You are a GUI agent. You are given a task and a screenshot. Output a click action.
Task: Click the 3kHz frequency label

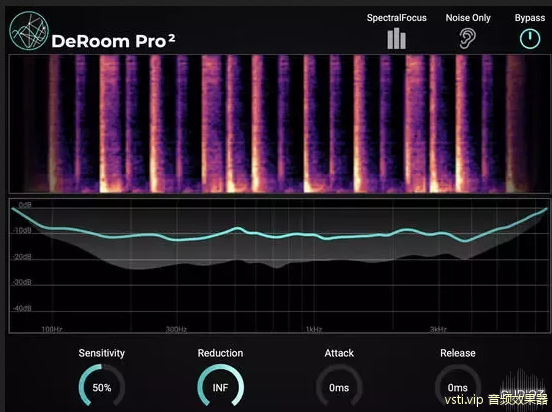438,329
